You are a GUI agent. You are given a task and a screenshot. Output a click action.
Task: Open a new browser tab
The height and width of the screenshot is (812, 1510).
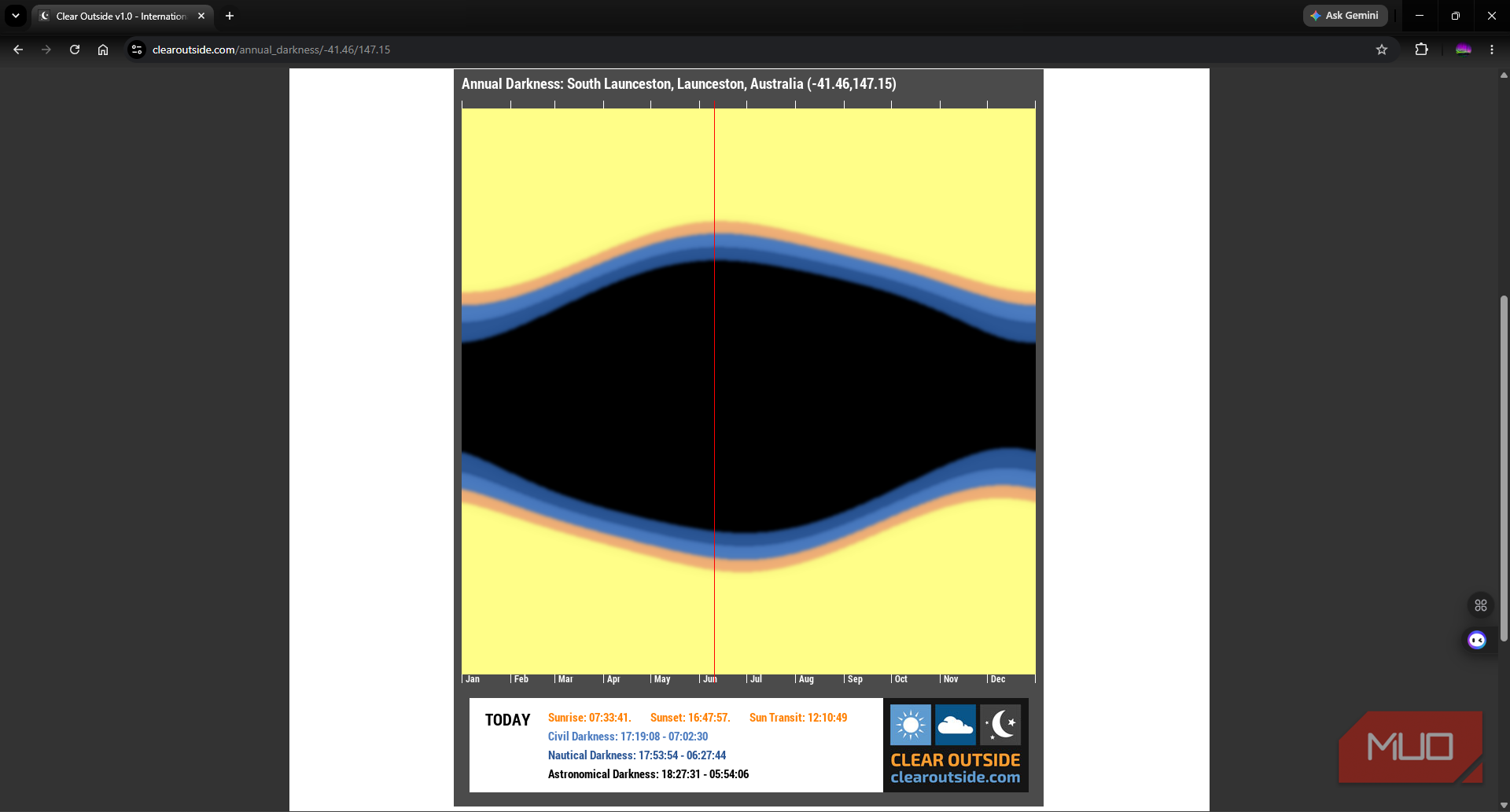pos(230,16)
